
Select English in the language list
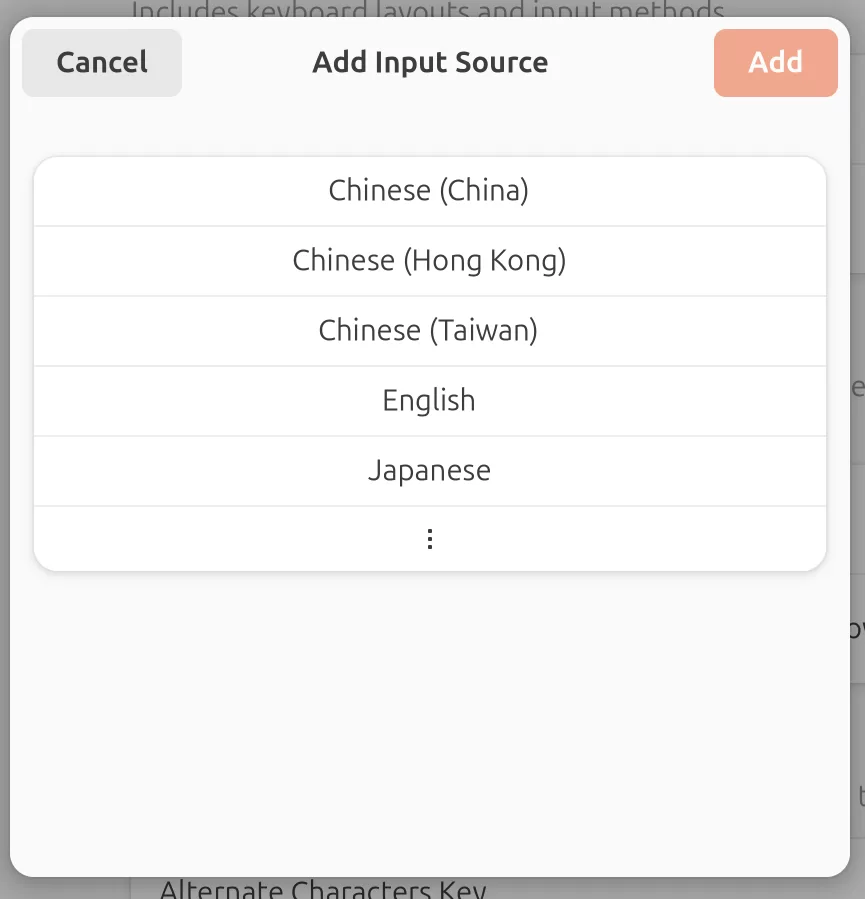point(429,401)
